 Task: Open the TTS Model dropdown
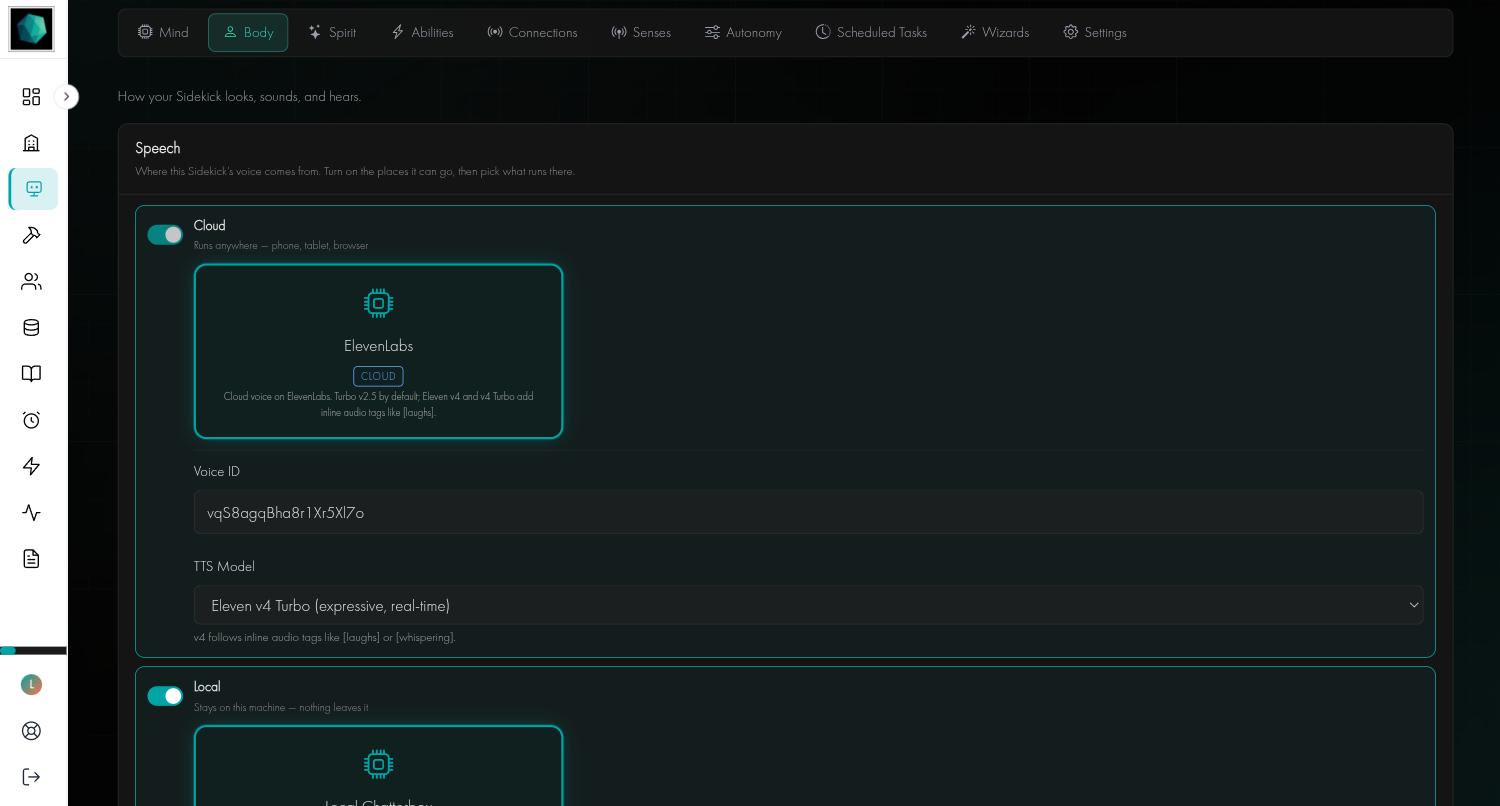click(x=808, y=605)
